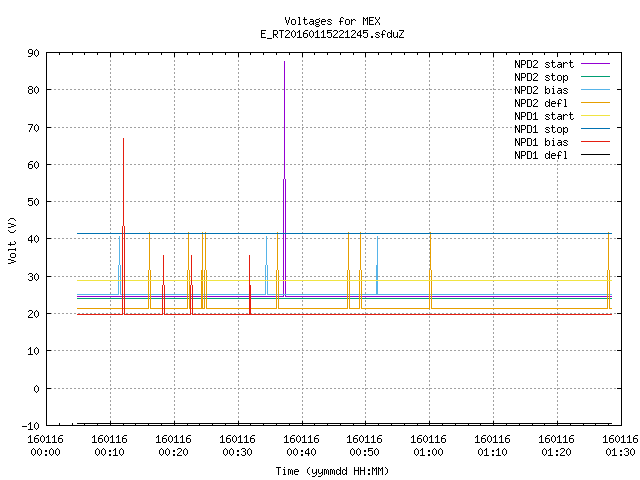The width and height of the screenshot is (640, 480).
Task: Click the light blue NPD2 bias legend line
Action: (595, 90)
